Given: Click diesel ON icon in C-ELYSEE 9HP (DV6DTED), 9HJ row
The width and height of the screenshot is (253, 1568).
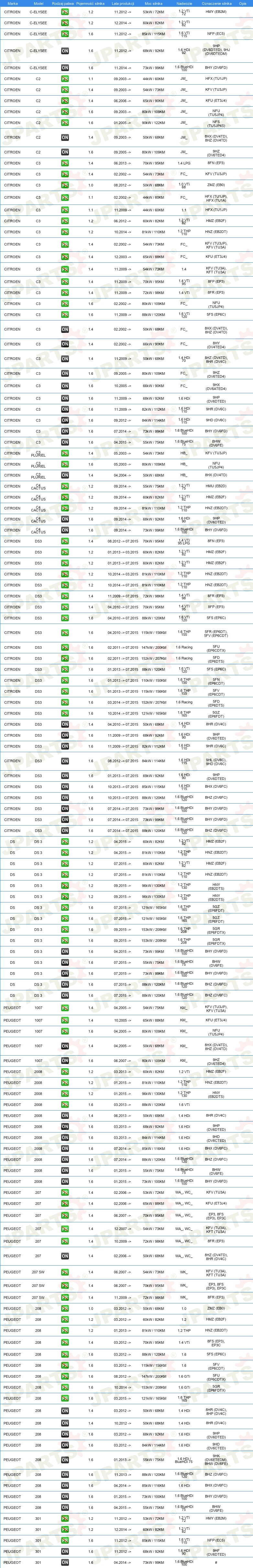Looking at the screenshot, I should [65, 51].
